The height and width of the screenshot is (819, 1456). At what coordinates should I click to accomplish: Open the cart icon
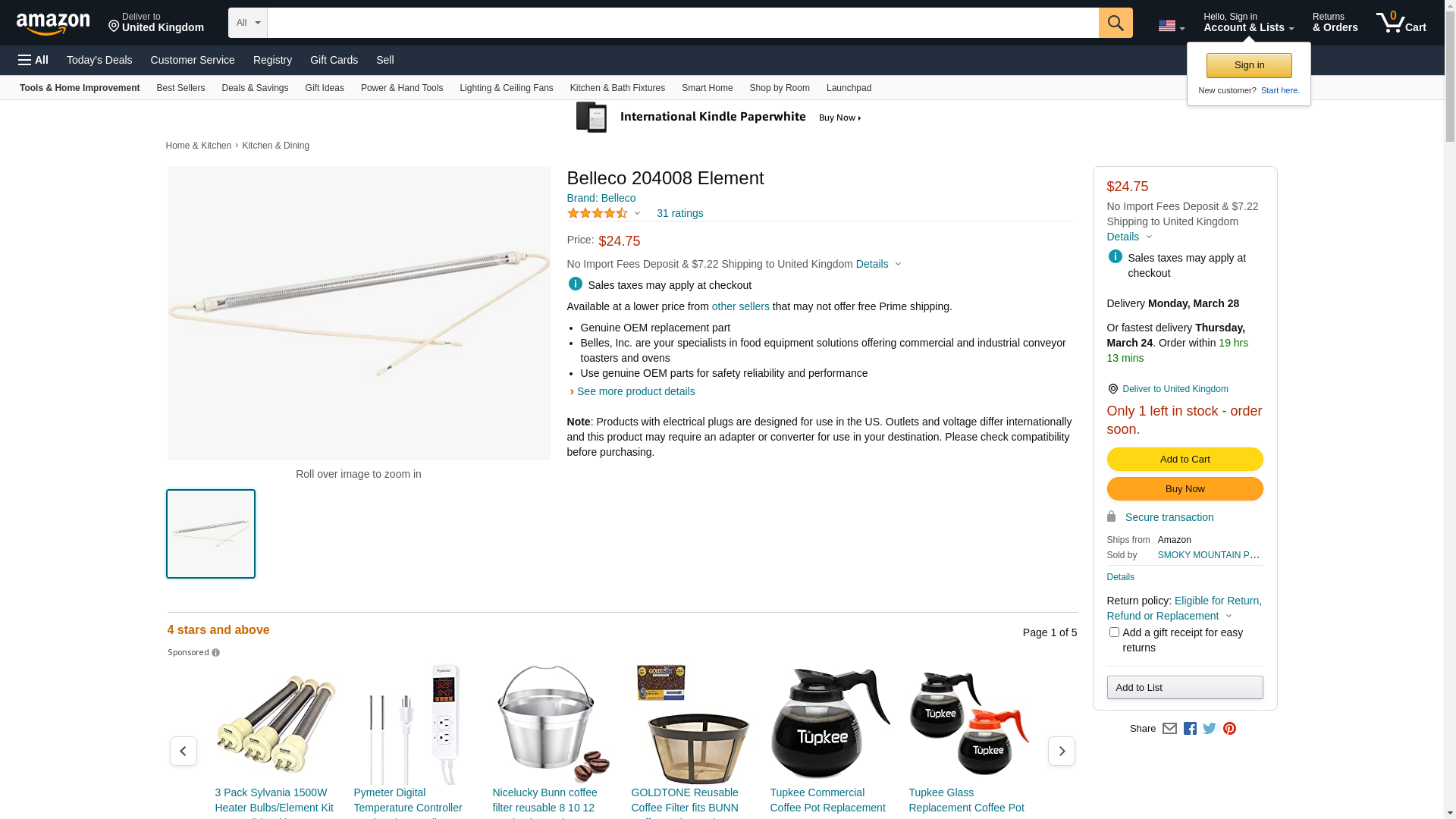pyautogui.click(x=1401, y=23)
